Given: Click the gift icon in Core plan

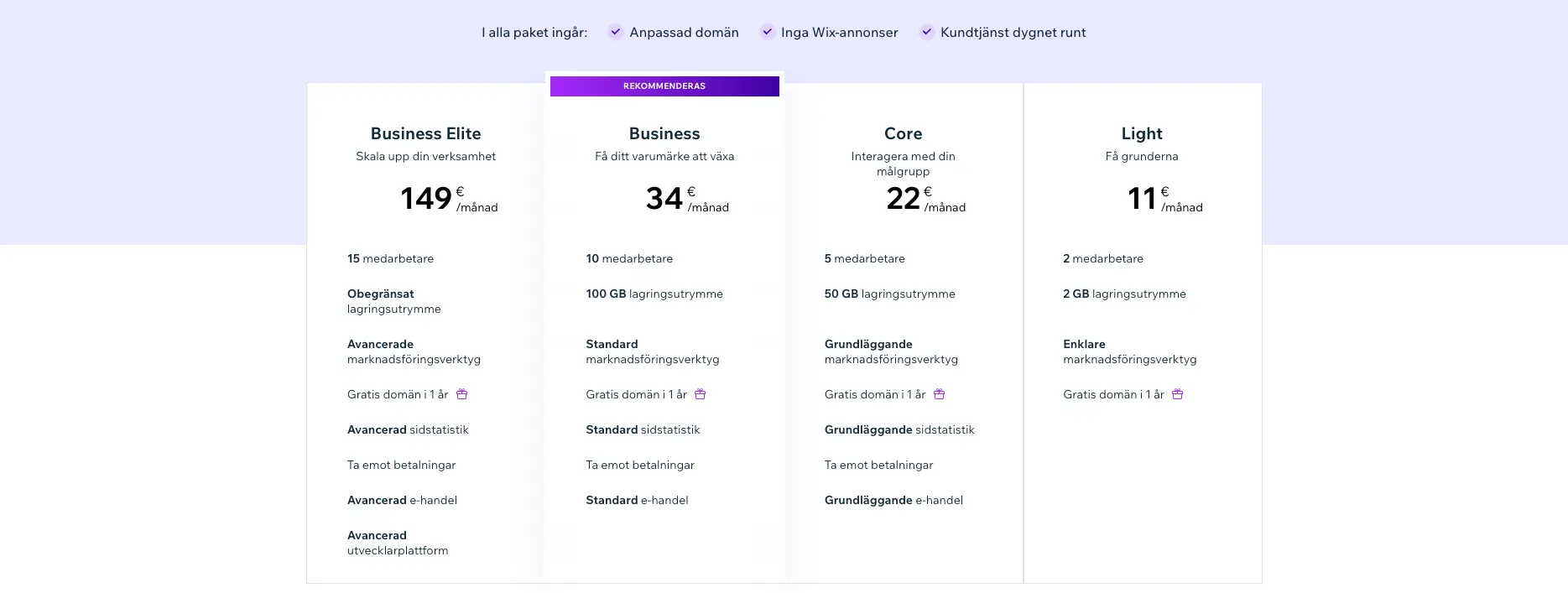Looking at the screenshot, I should 940,393.
